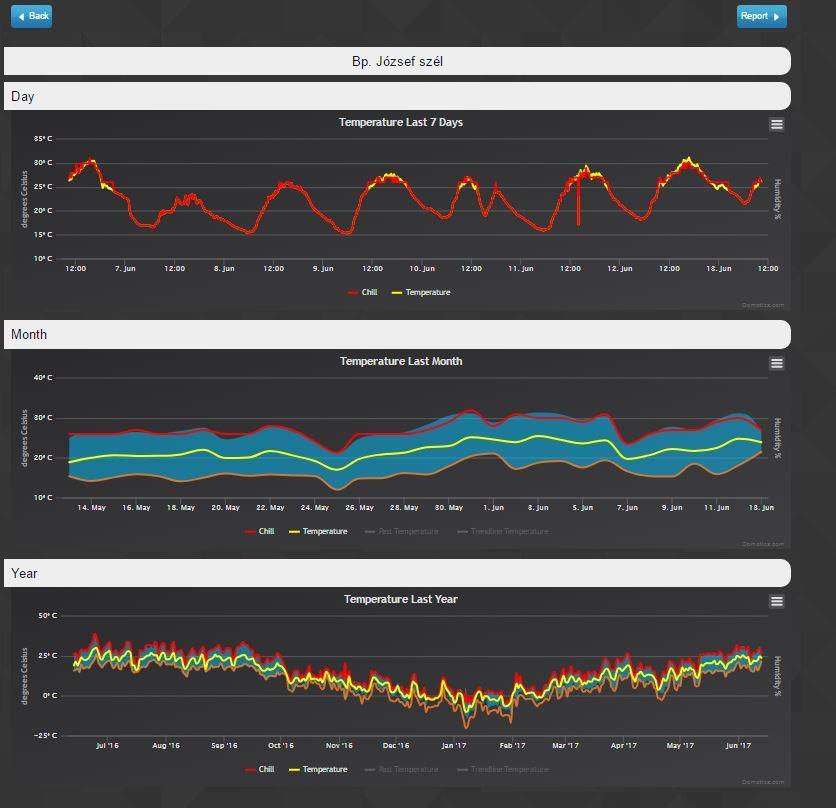Show Past Temperature in the Last Month chart
The image size is (836, 808).
tap(401, 531)
